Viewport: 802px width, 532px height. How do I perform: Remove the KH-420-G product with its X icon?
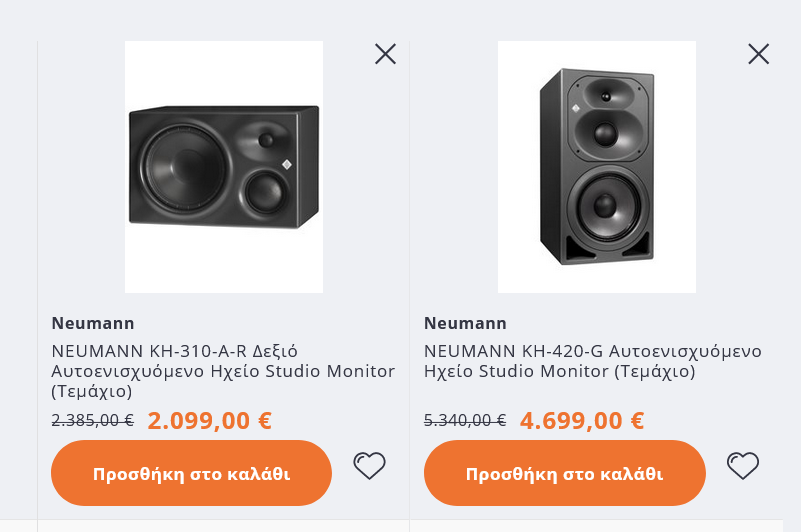click(758, 54)
